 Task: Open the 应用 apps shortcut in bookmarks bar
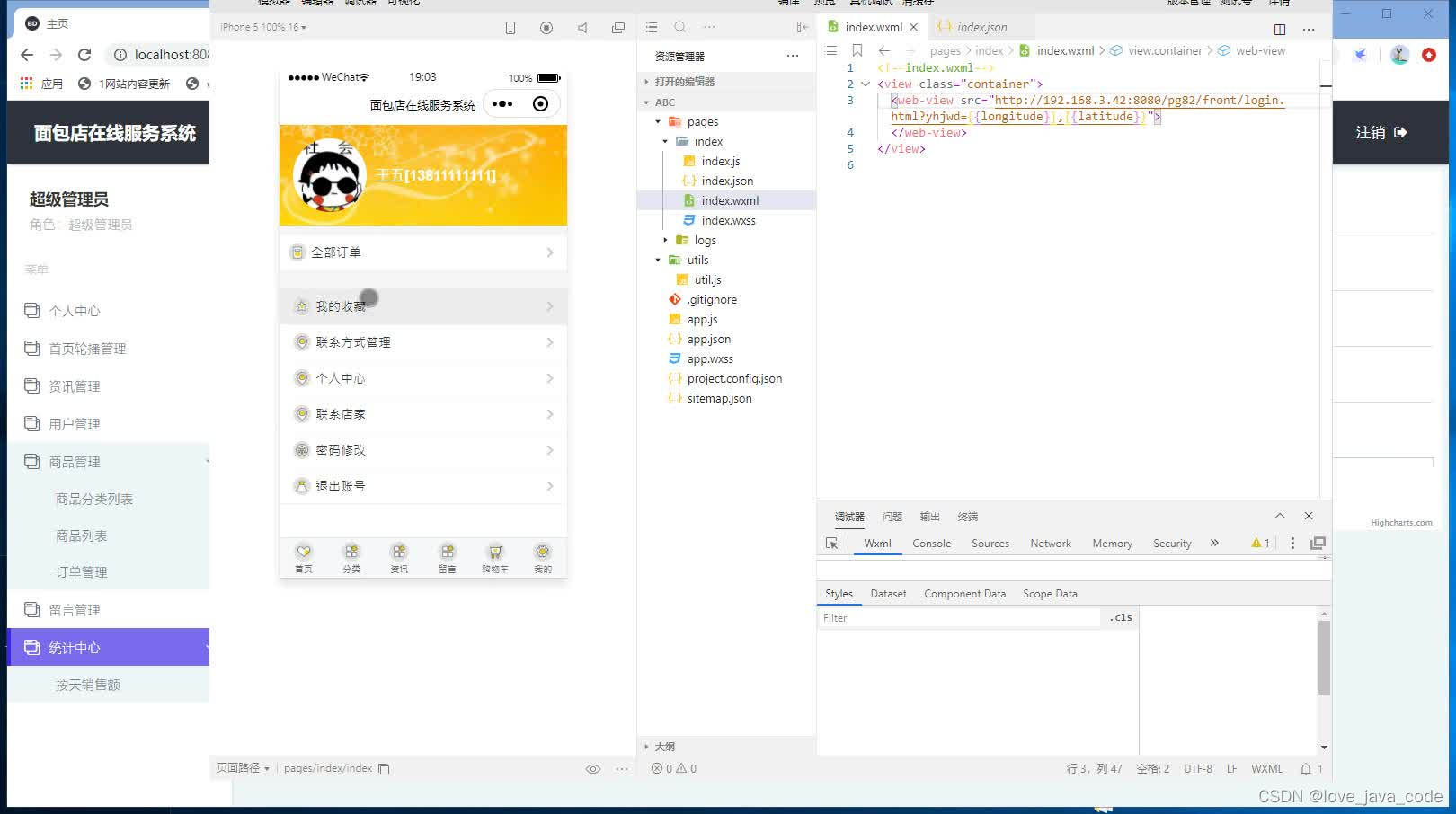(x=41, y=84)
